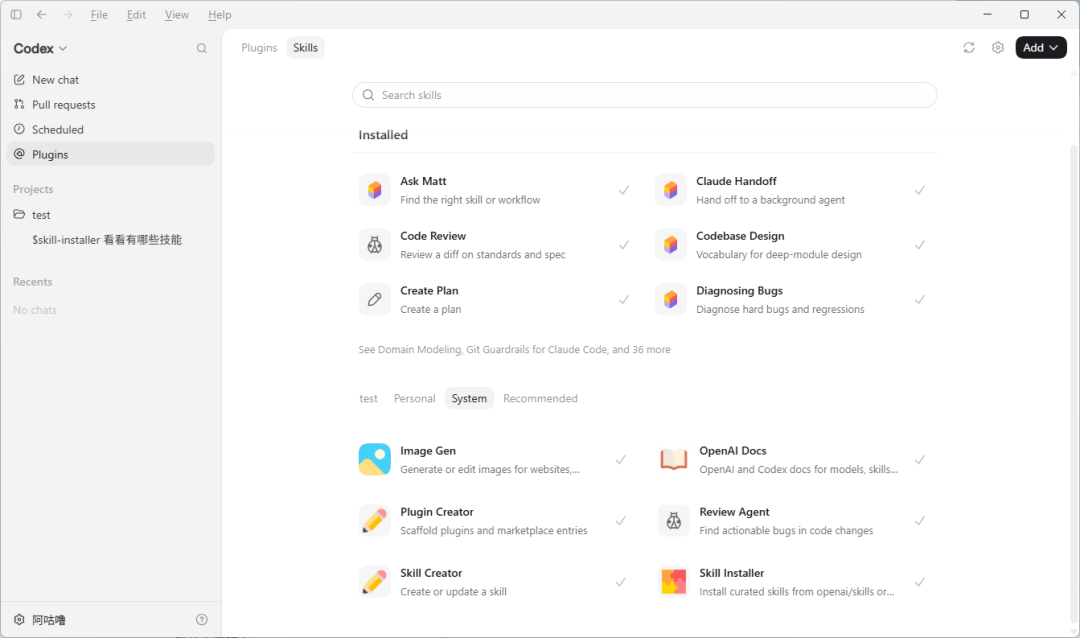Open the Image Gen skill title
1080x638 pixels.
pyautogui.click(x=428, y=451)
